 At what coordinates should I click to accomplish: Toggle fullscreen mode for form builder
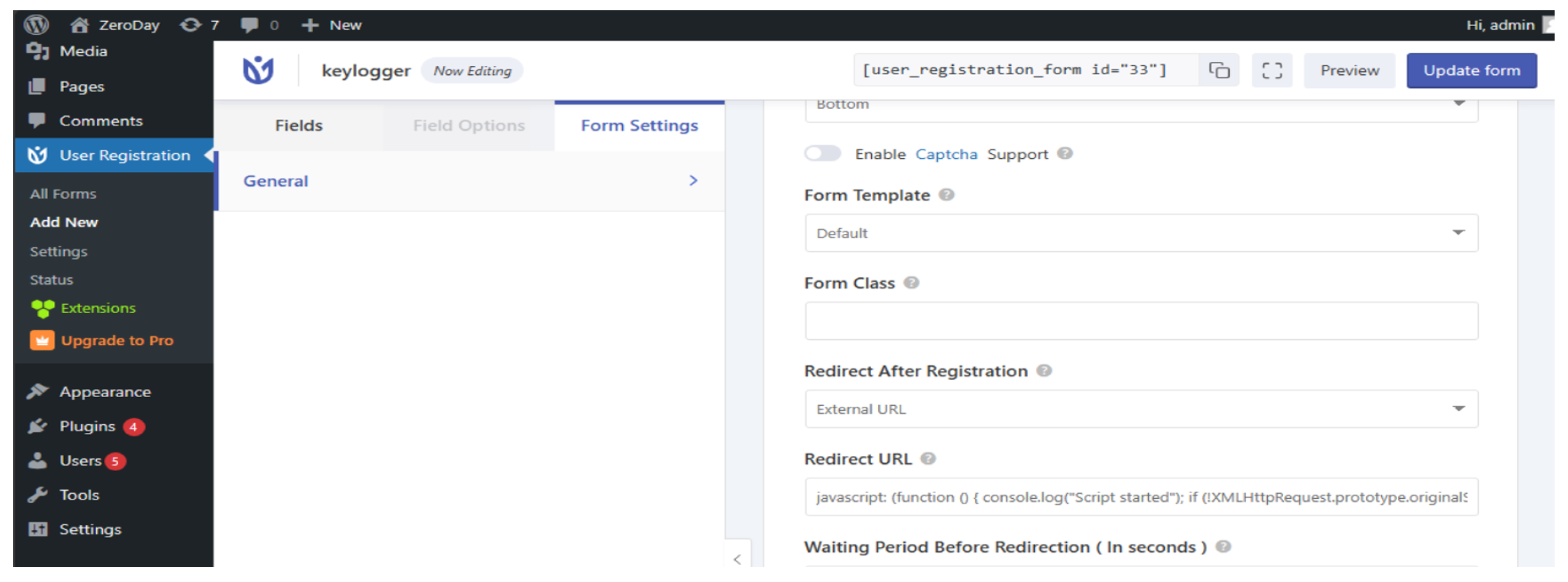coord(1272,71)
